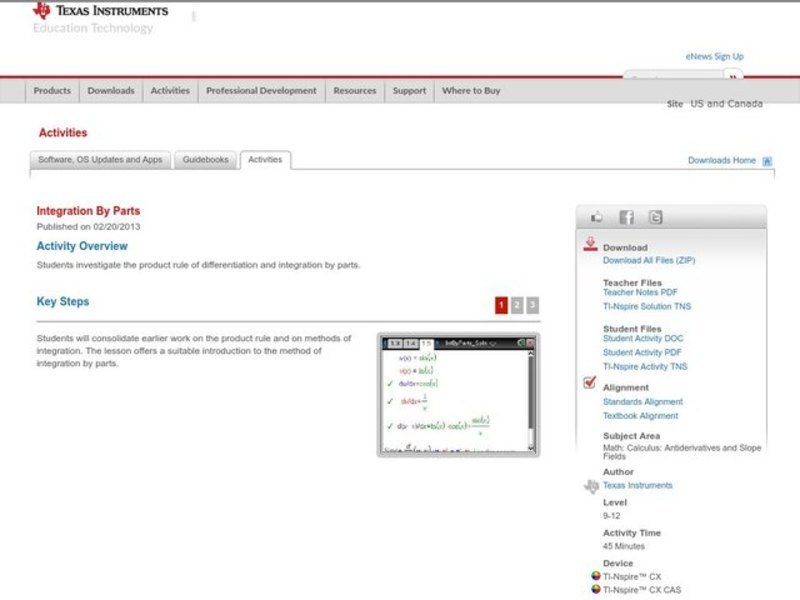Jump to Key Steps page 3

coord(533,305)
